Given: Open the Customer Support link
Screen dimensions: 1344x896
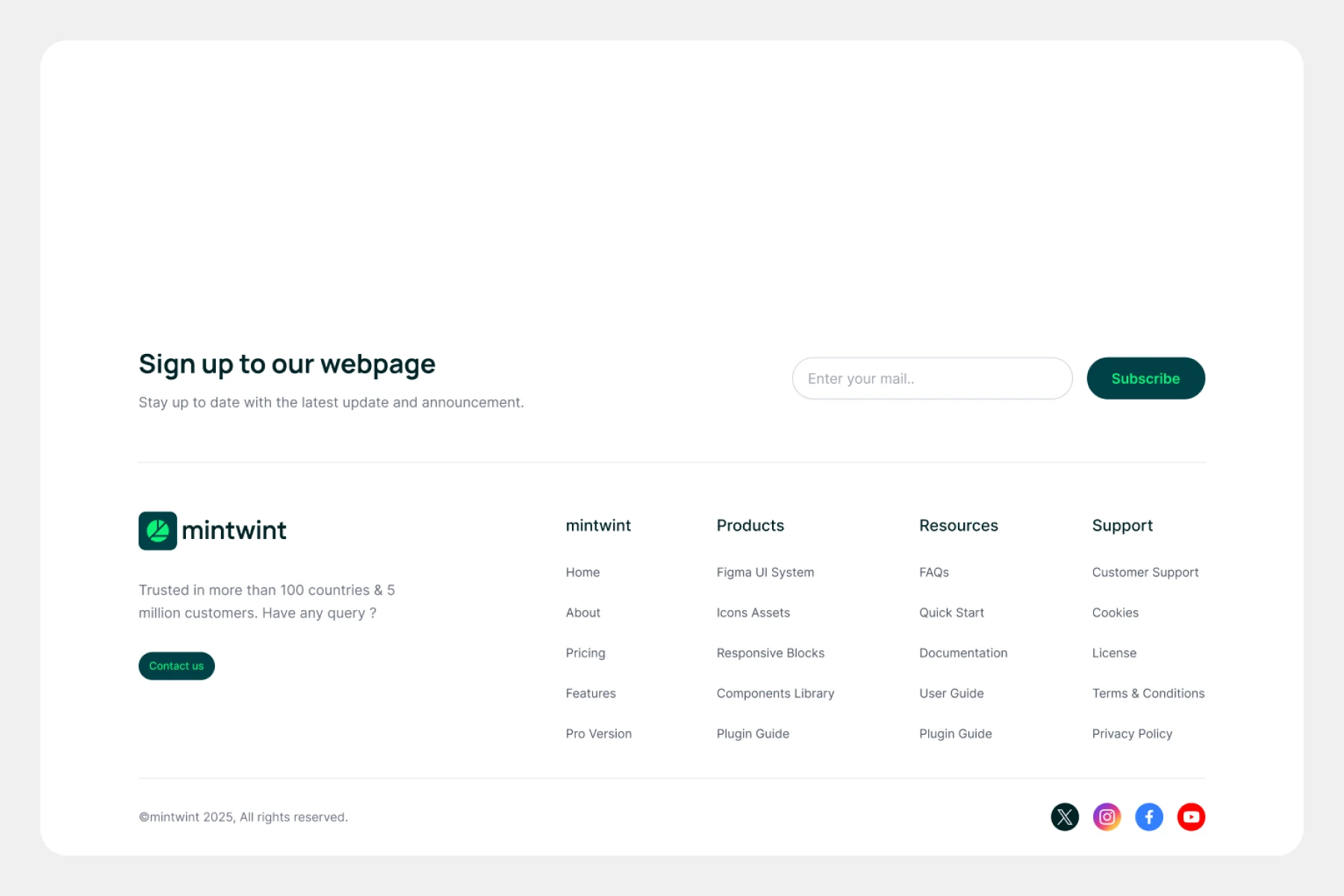Looking at the screenshot, I should [x=1145, y=573].
